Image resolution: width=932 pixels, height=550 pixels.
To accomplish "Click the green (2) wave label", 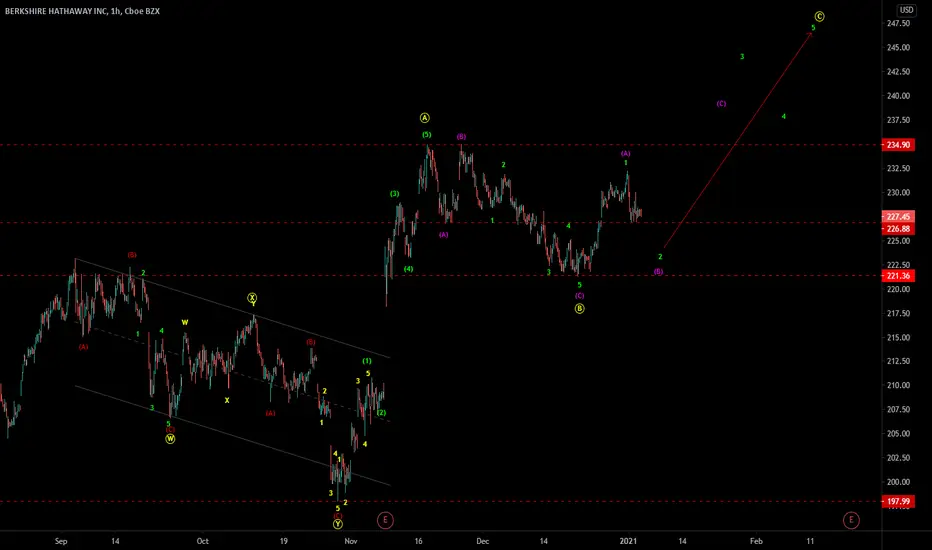I will point(382,413).
